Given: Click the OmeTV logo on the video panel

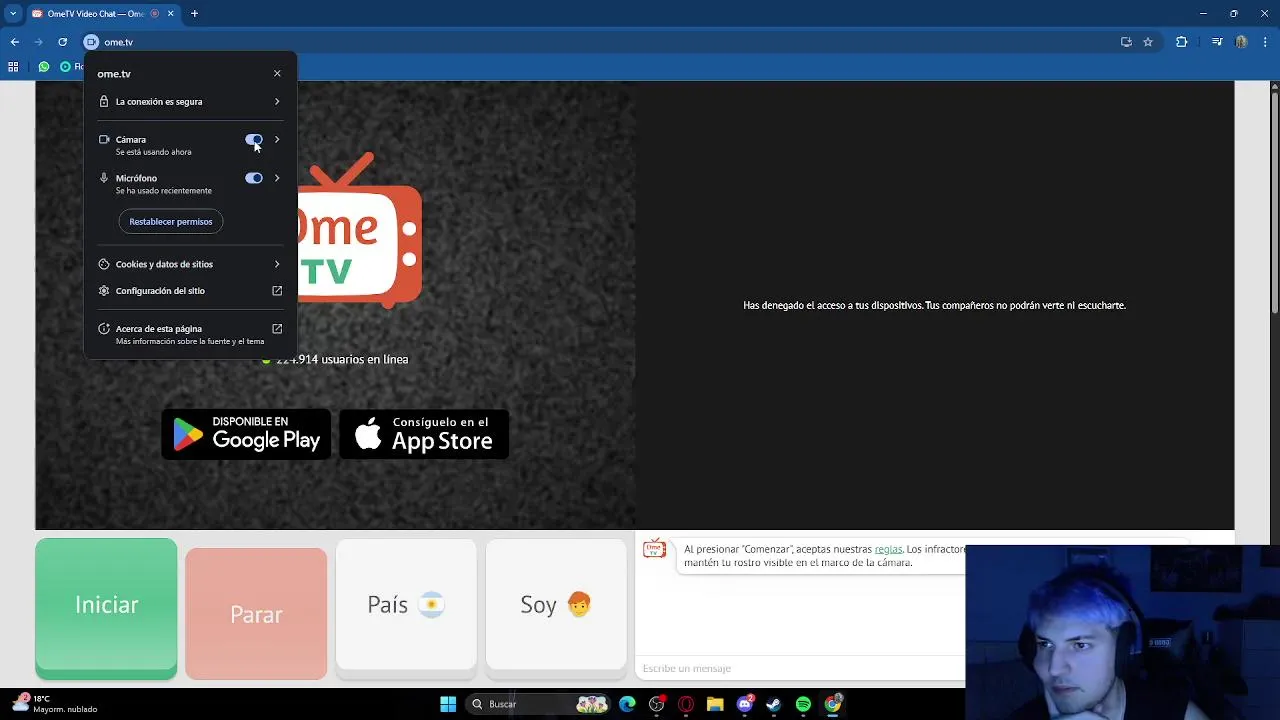Looking at the screenshot, I should pyautogui.click(x=358, y=230).
